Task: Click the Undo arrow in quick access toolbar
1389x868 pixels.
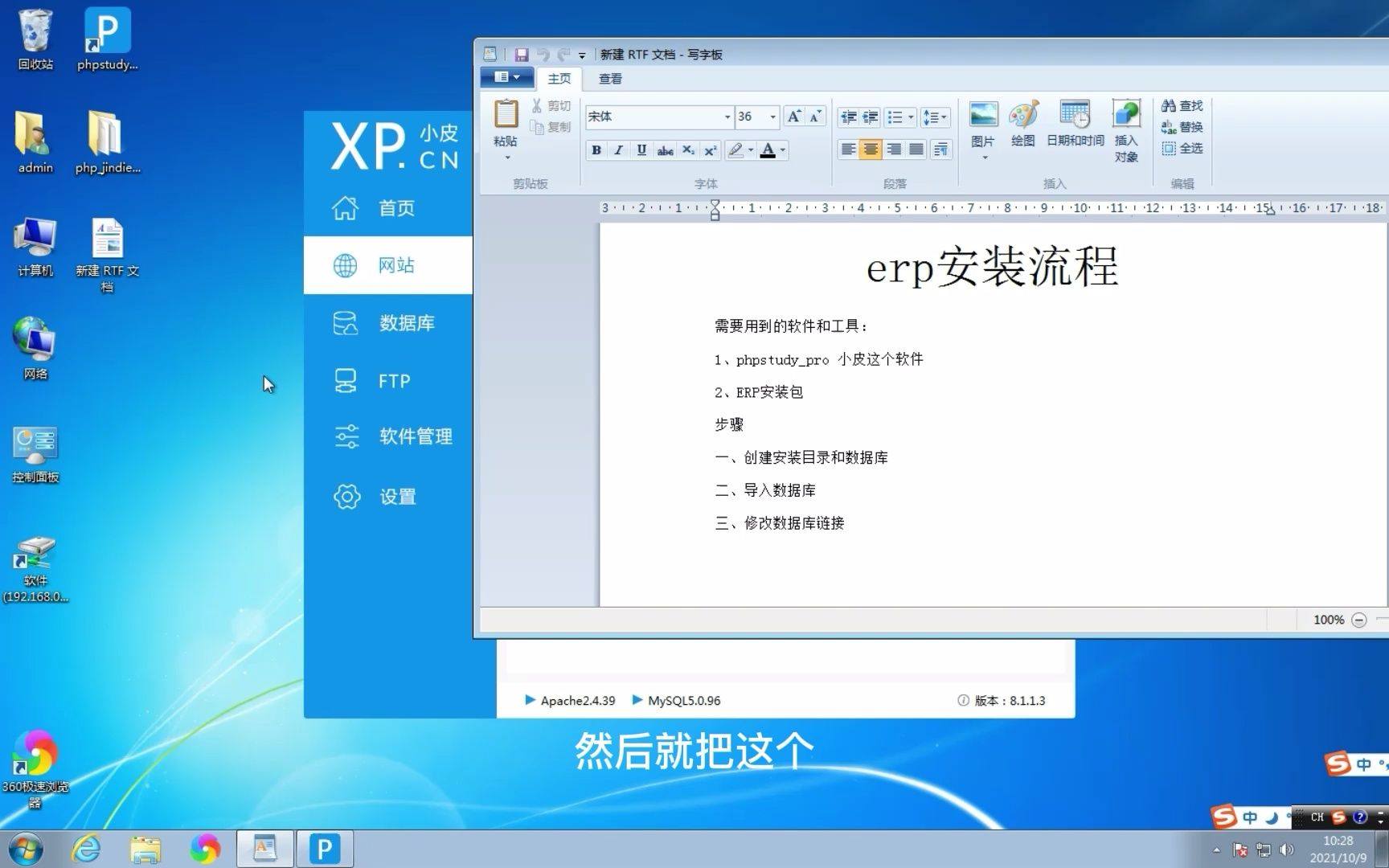Action: tap(543, 55)
